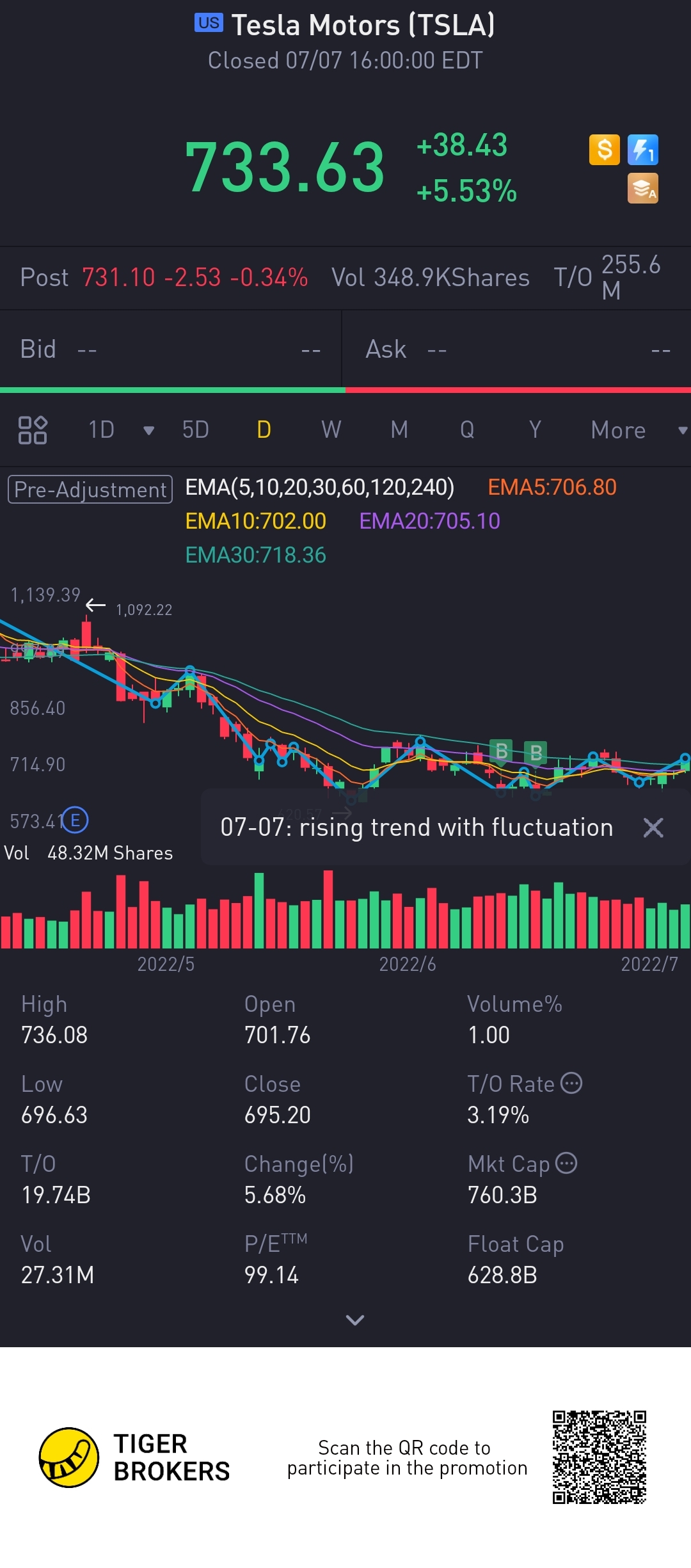Tap the EMA10:702.00 legend value
Image resolution: width=691 pixels, height=1568 pixels.
point(256,522)
